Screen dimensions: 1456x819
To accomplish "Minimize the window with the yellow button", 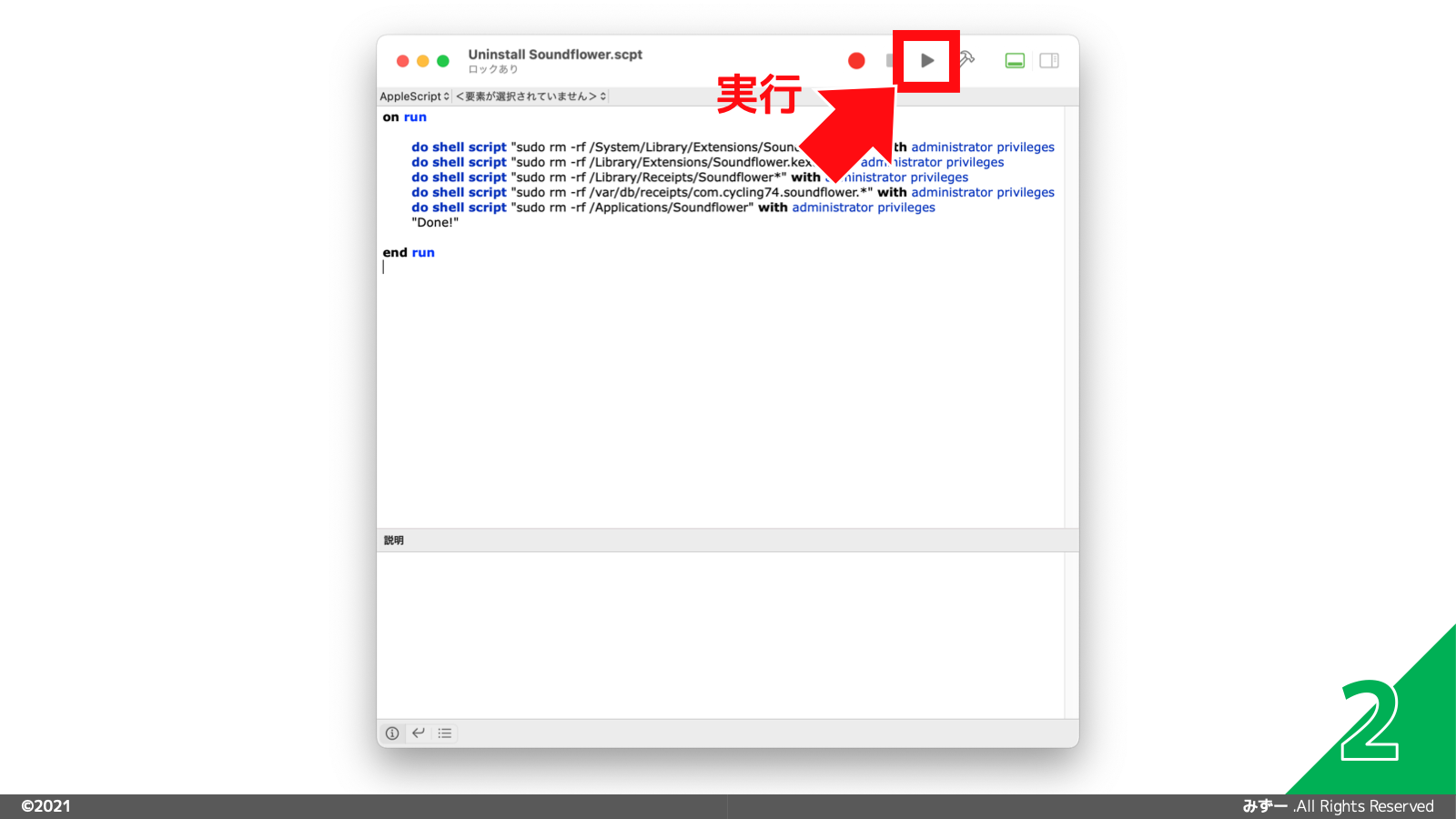I will (422, 61).
